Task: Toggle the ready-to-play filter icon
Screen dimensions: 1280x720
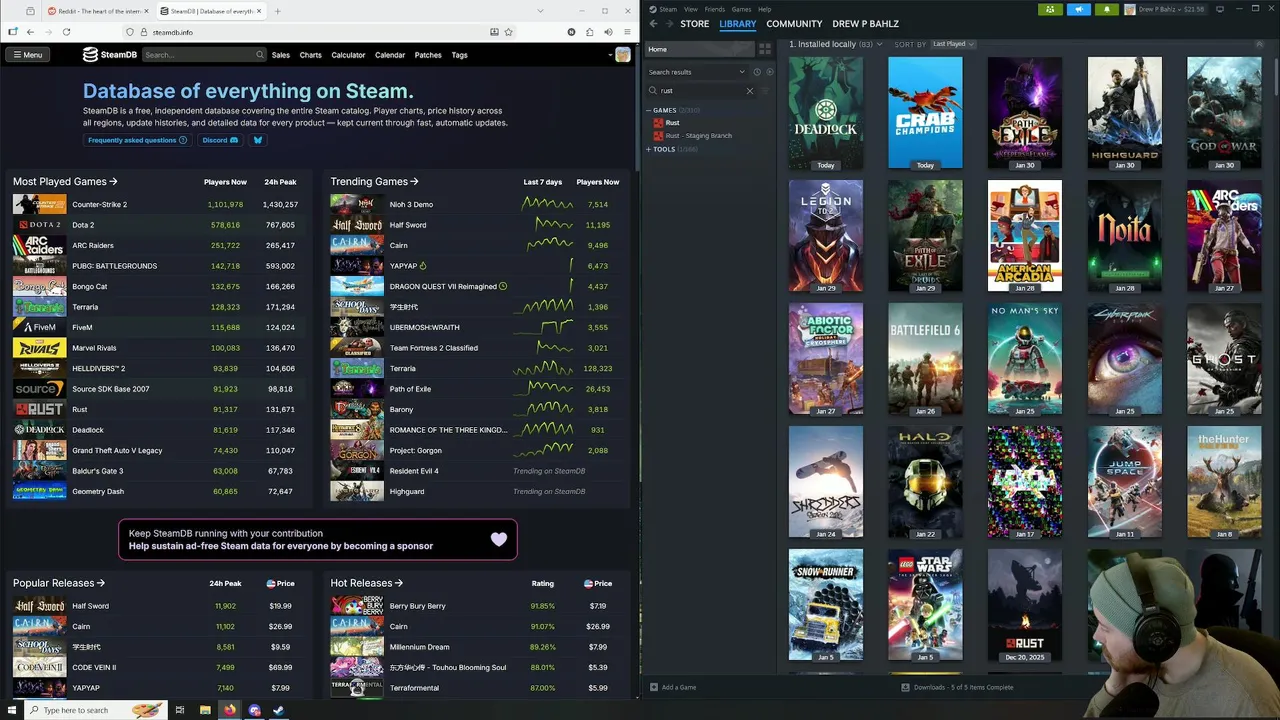Action: [769, 72]
